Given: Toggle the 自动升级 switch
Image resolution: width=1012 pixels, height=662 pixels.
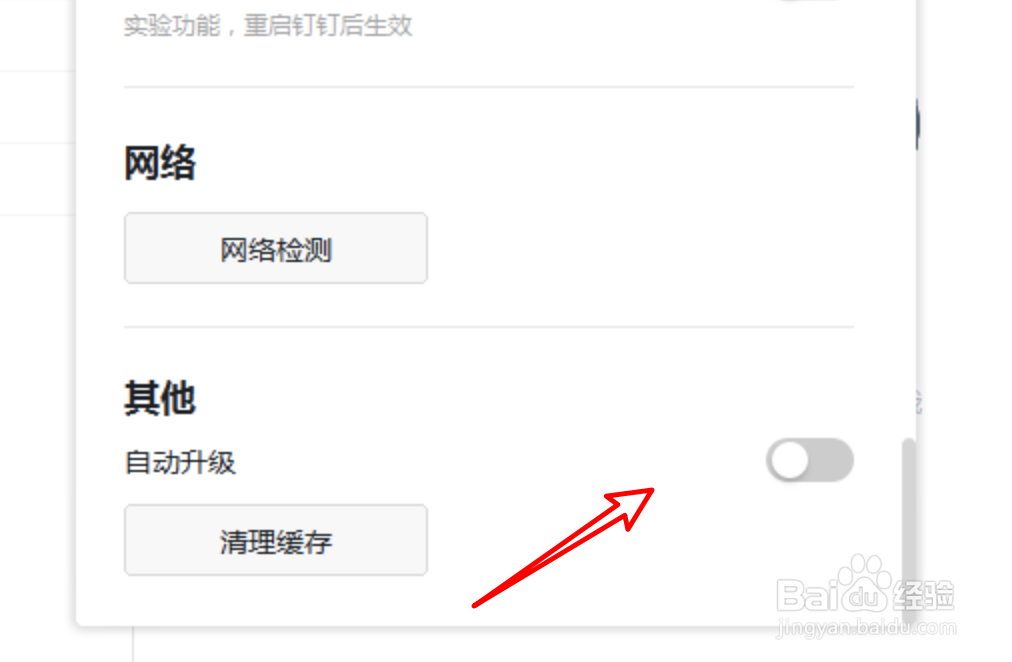Looking at the screenshot, I should click(810, 460).
